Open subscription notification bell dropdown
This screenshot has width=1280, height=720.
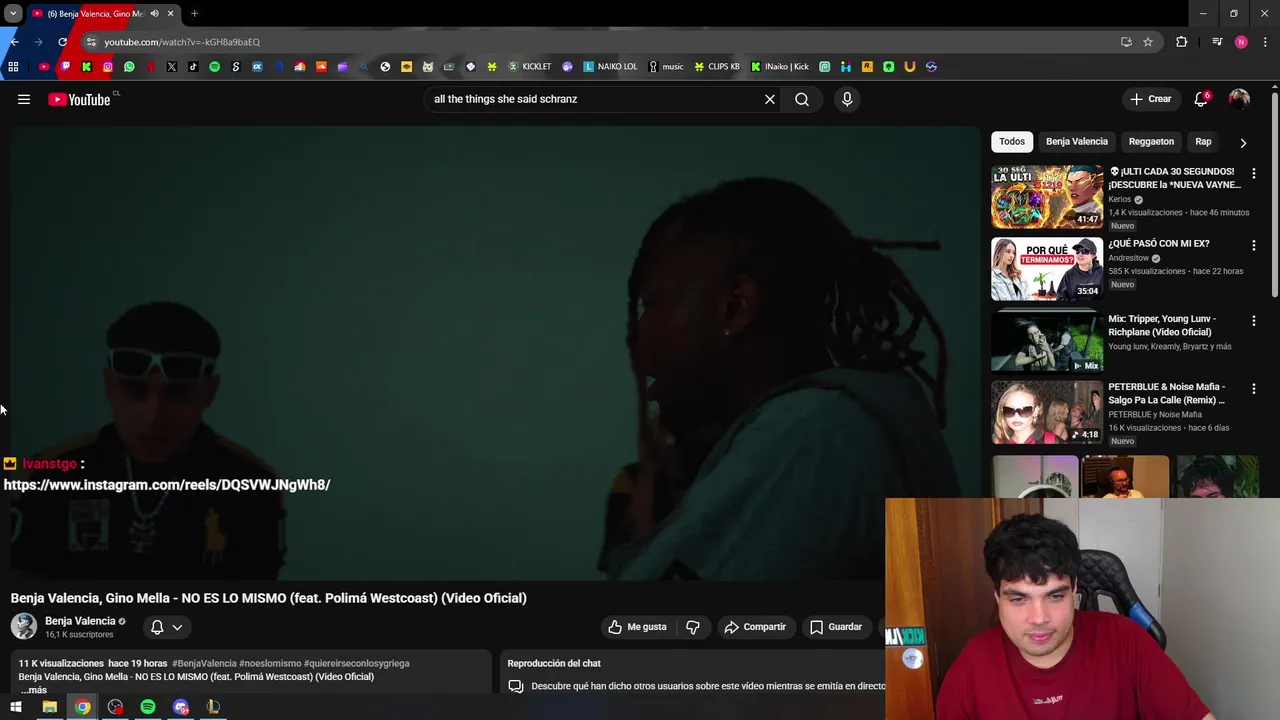point(166,627)
